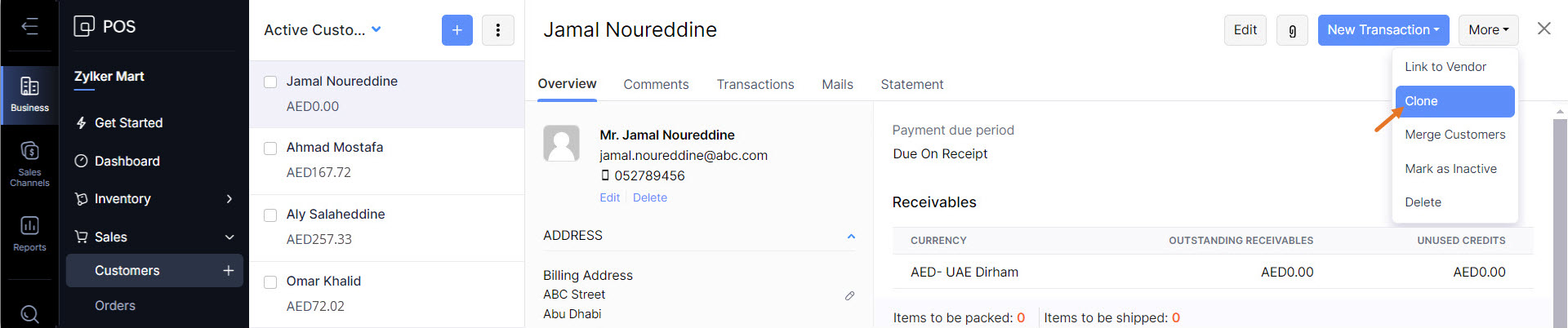This screenshot has height=328, width=1568.
Task: Check the Omar Khalid checkbox
Action: tap(270, 281)
